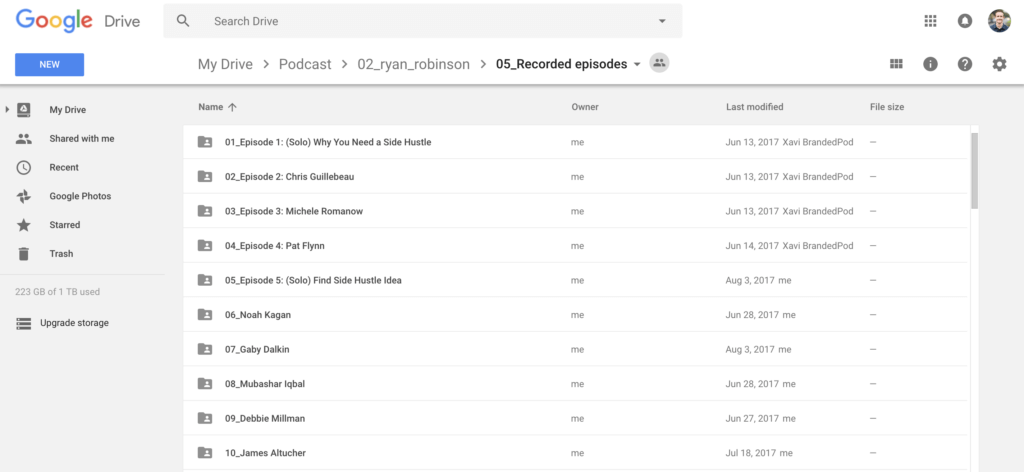Open the 05_Recorded episodes folder dropdown
This screenshot has height=472, width=1024.
coord(637,65)
